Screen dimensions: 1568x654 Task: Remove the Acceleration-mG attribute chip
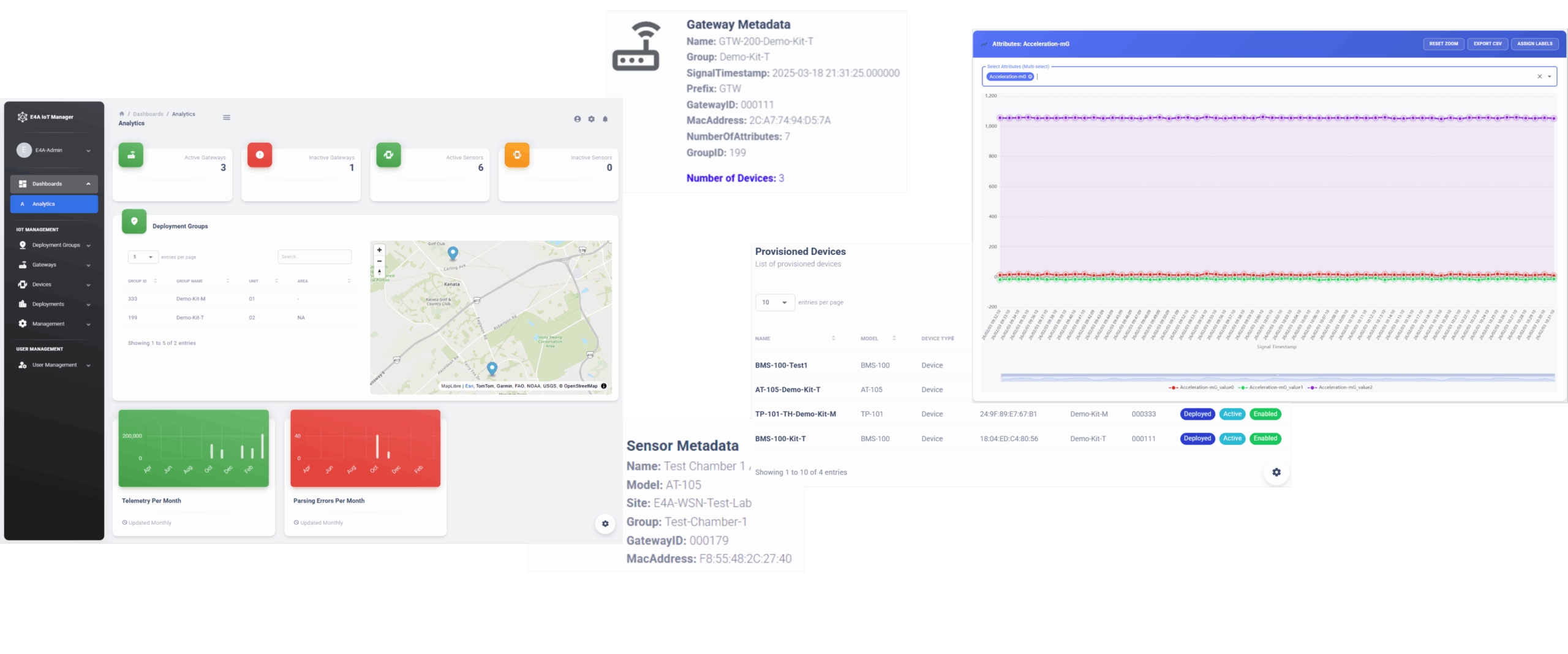click(1030, 77)
